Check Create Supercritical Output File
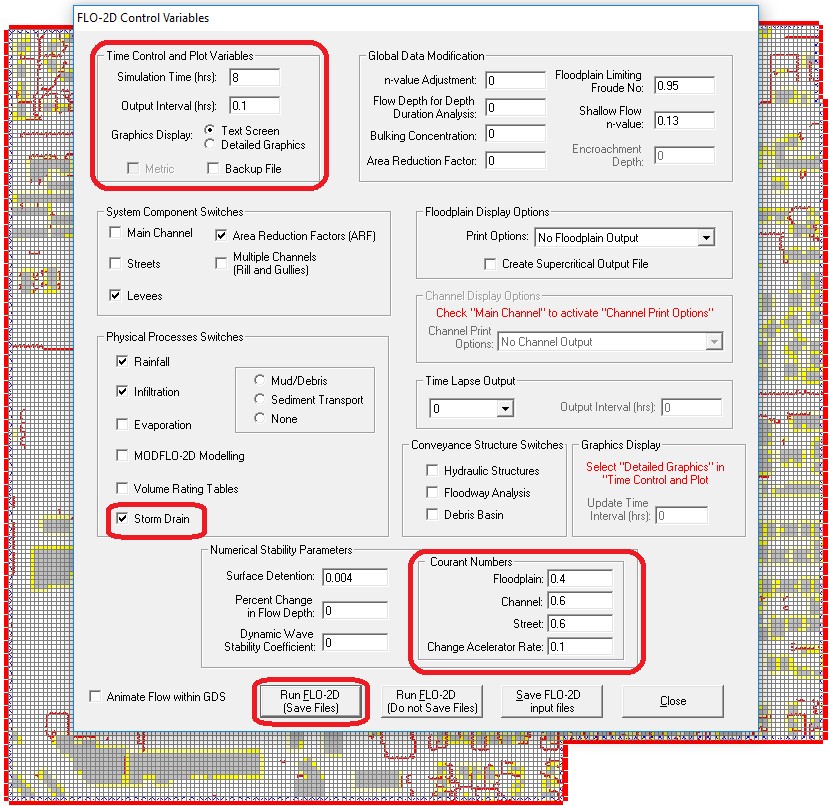 pos(490,264)
